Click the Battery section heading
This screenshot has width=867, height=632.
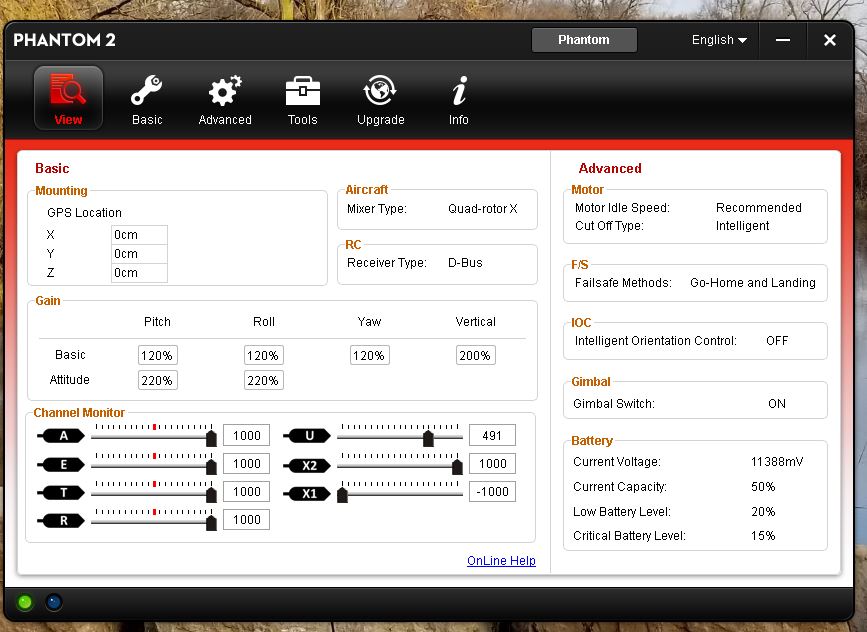pyautogui.click(x=592, y=441)
